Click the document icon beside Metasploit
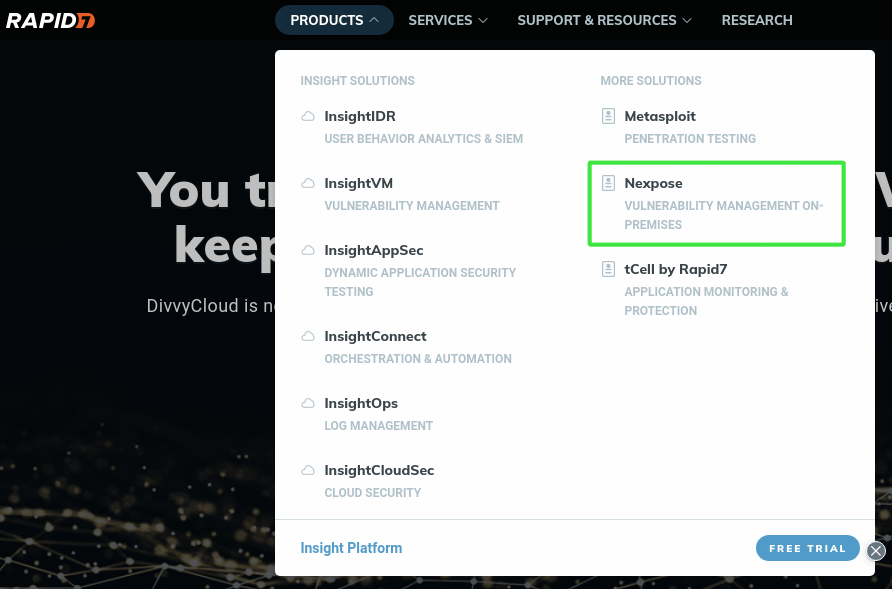This screenshot has height=589, width=892. click(x=608, y=116)
